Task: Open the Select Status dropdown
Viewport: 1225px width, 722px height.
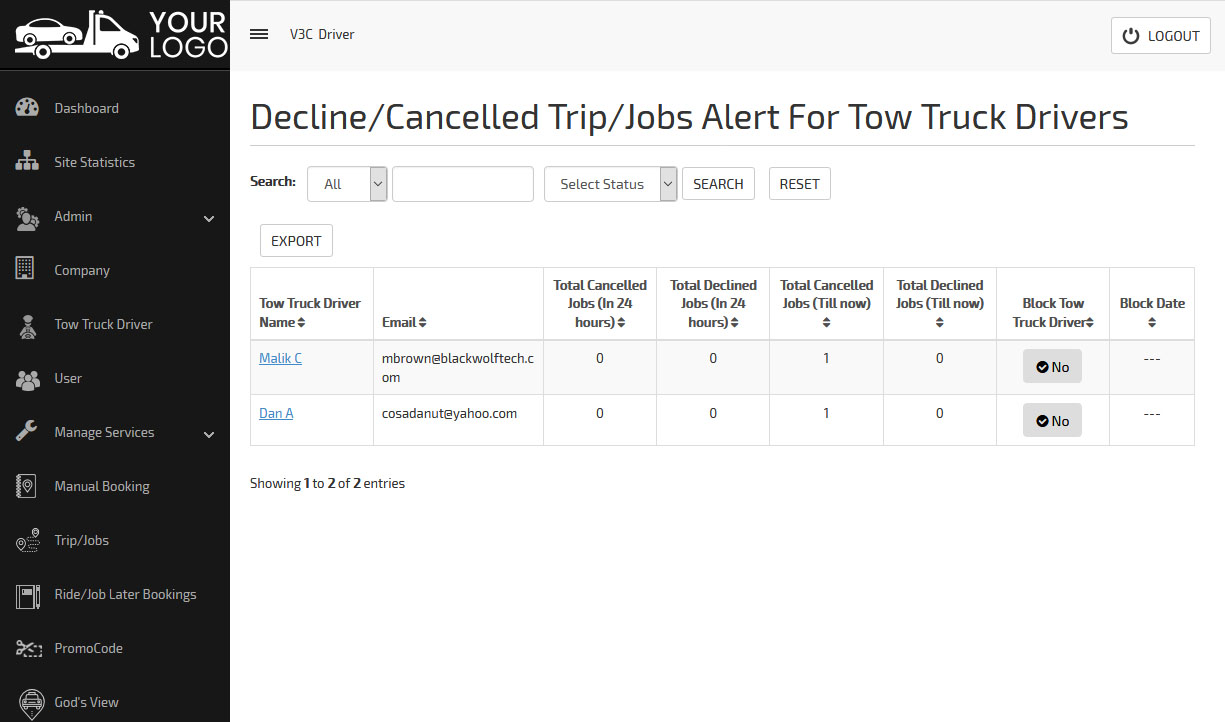Action: [610, 184]
